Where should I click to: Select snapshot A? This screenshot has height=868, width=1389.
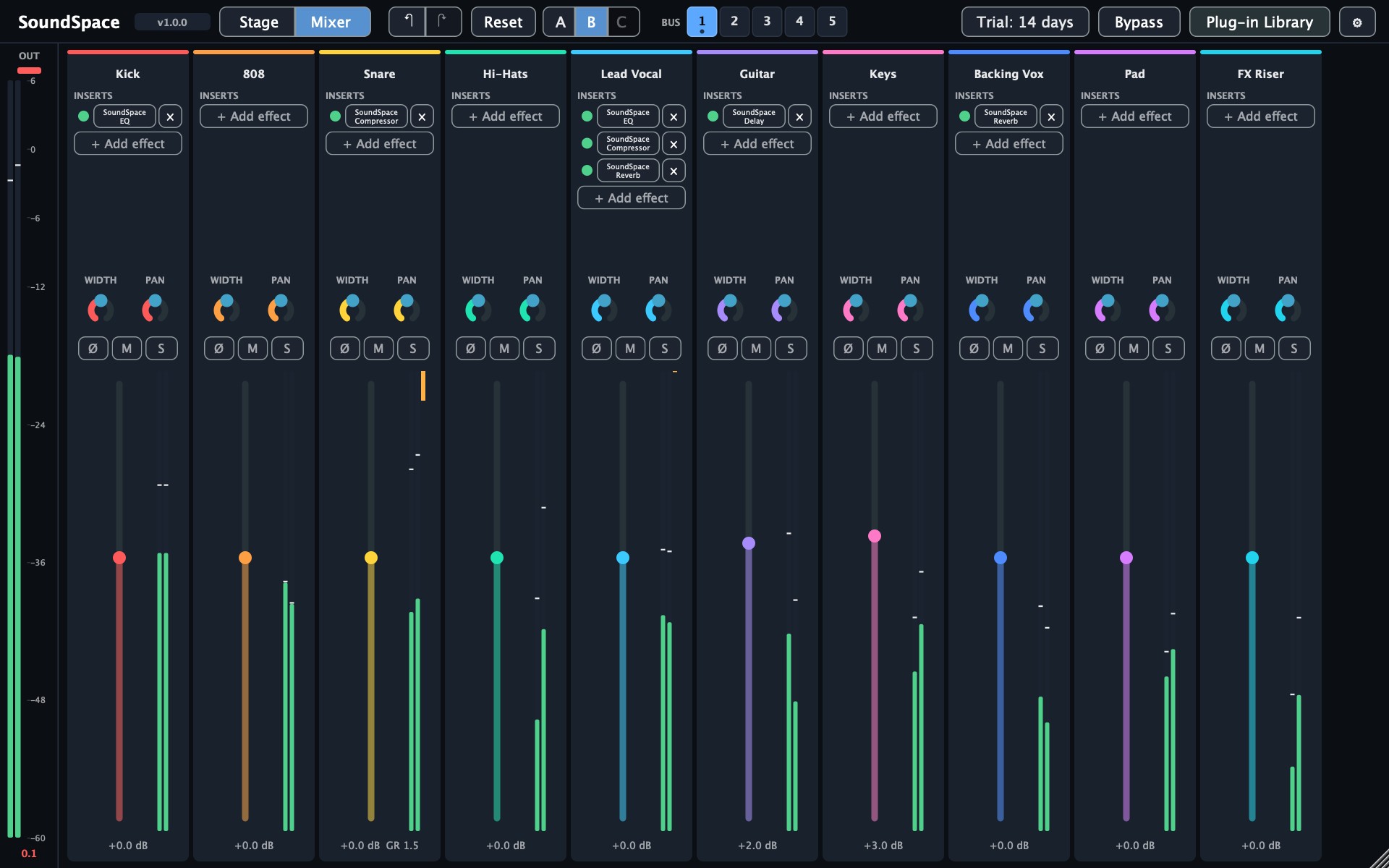560,22
